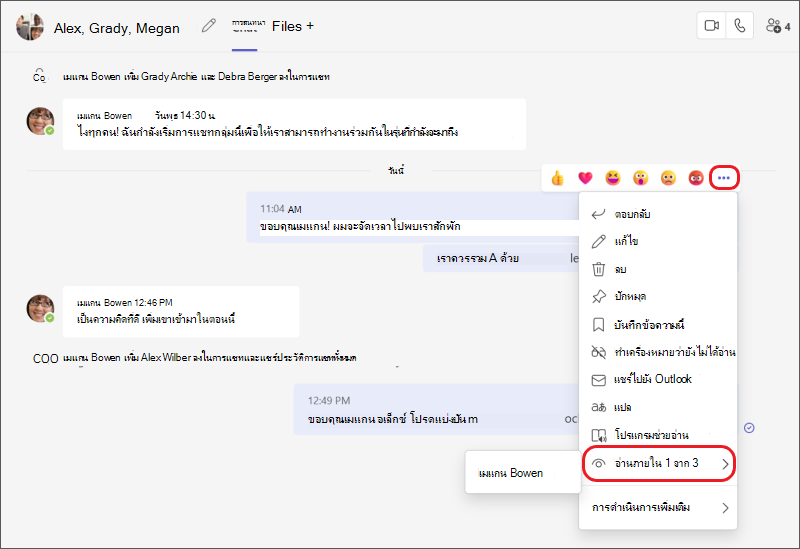Switch to the Files tab
This screenshot has width=800, height=549.
(x=287, y=27)
